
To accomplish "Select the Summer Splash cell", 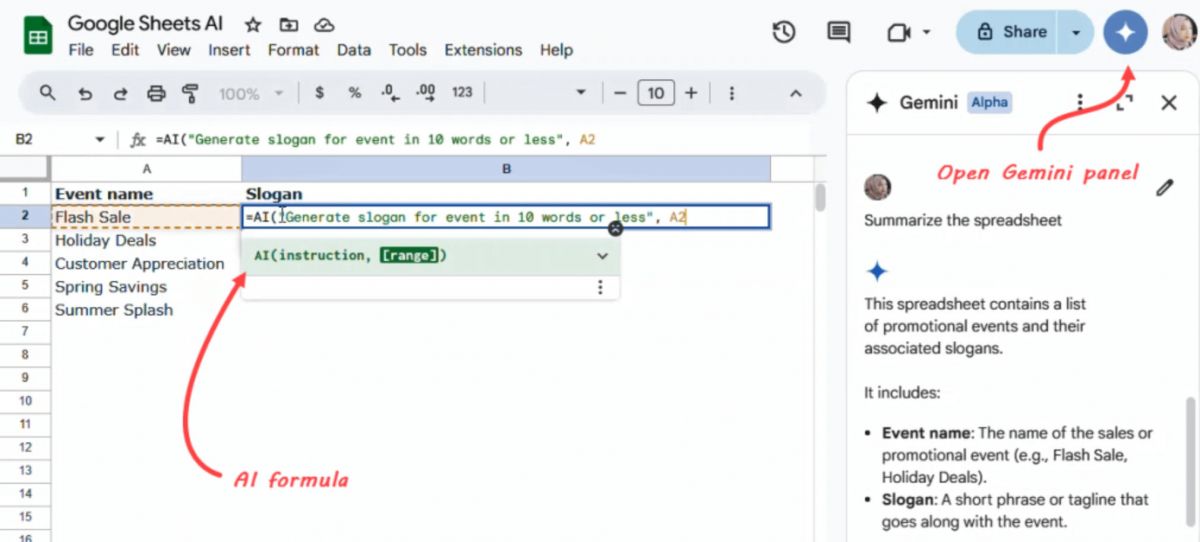I will click(146, 310).
